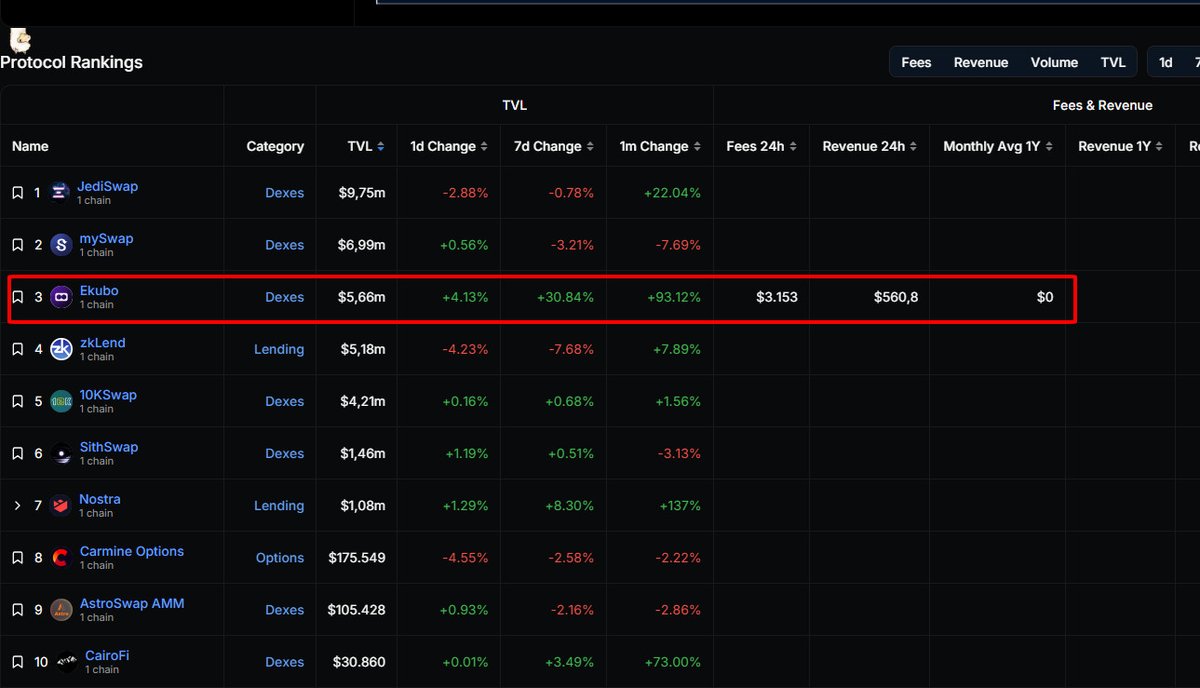Click the Ekubo logo icon
The height and width of the screenshot is (688, 1200).
[x=61, y=297]
